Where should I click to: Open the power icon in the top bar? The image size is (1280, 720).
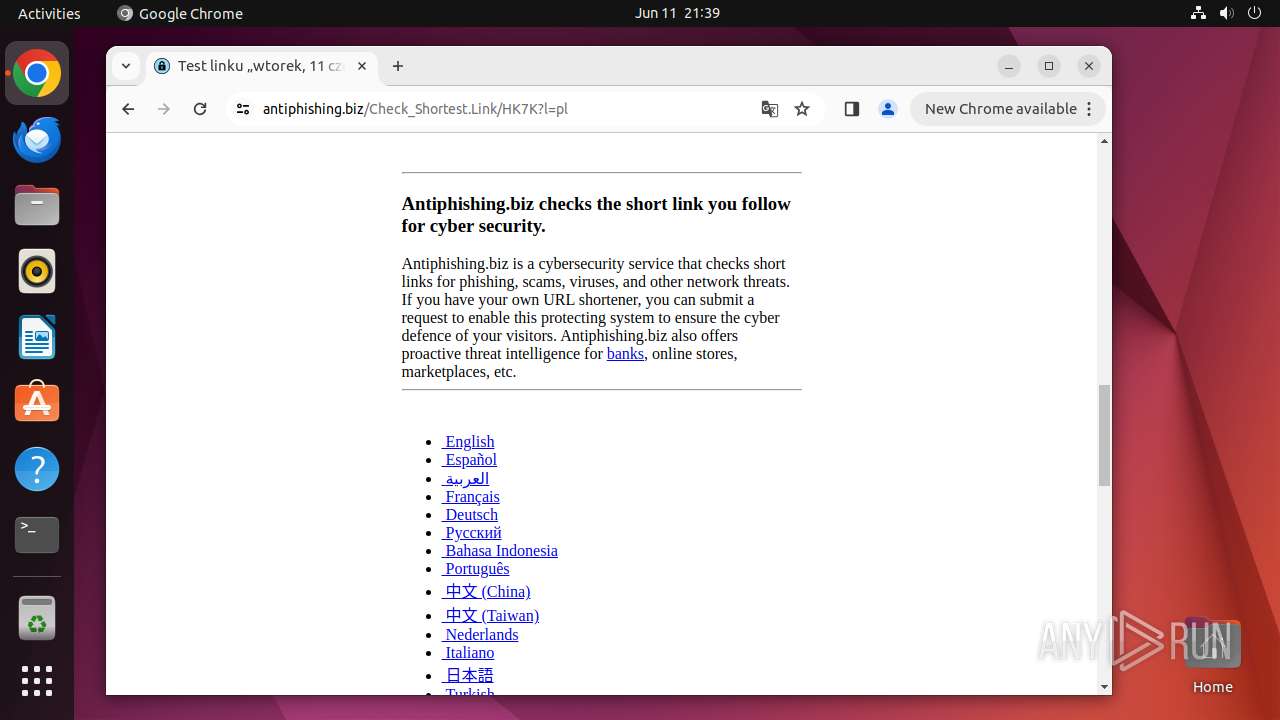tap(1255, 13)
